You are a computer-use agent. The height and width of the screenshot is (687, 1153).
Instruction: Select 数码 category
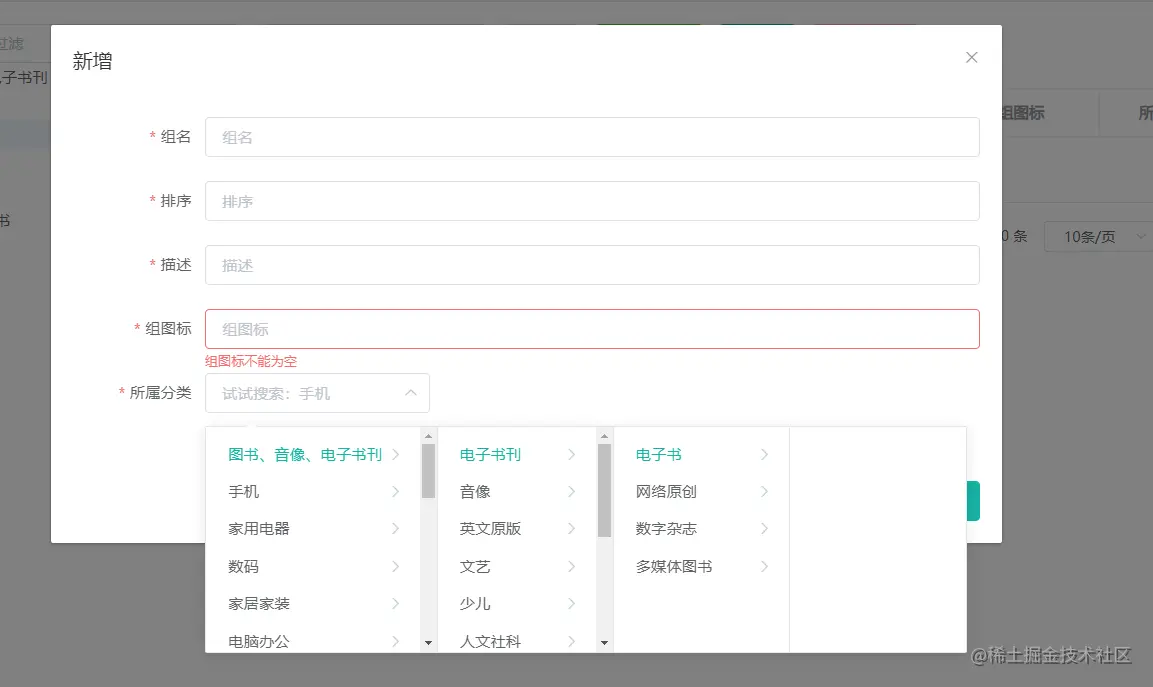(x=243, y=566)
